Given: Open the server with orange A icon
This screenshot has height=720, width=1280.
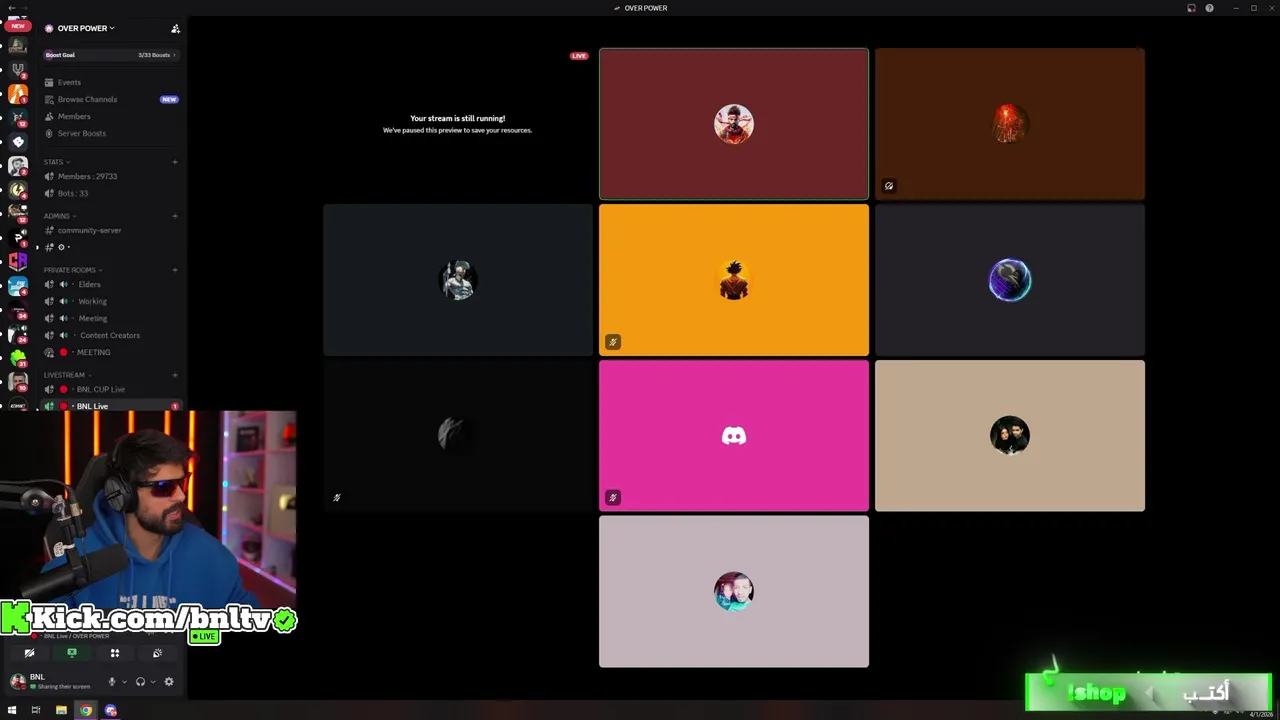Looking at the screenshot, I should pos(18,94).
